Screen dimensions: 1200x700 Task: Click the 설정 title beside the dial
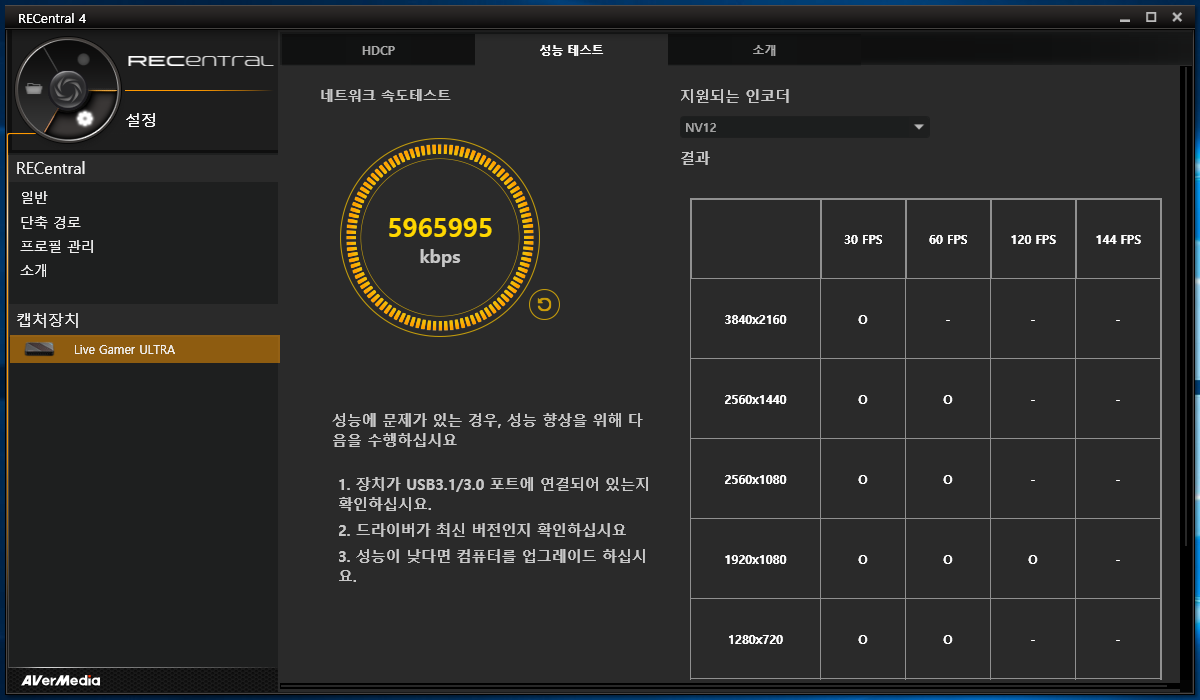141,120
